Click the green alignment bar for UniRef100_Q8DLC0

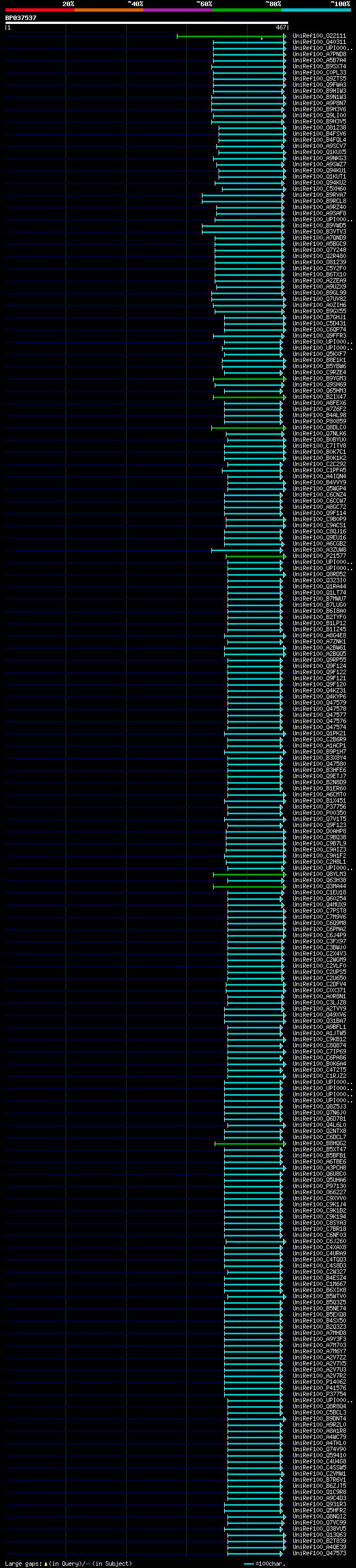coord(248,428)
